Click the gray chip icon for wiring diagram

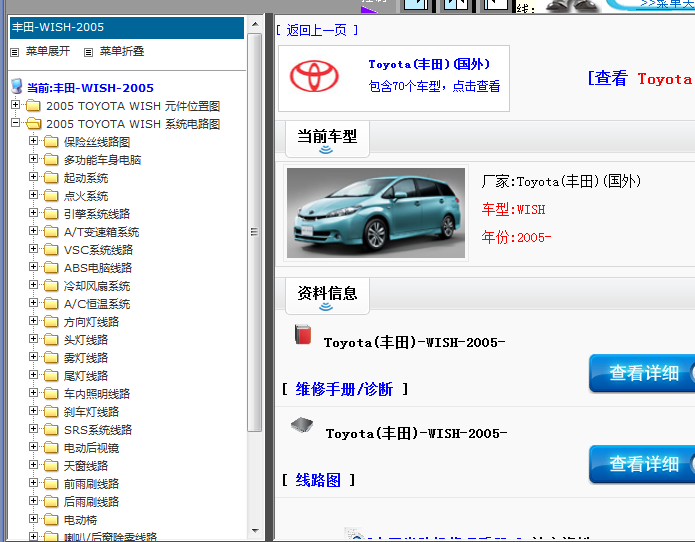[x=302, y=425]
